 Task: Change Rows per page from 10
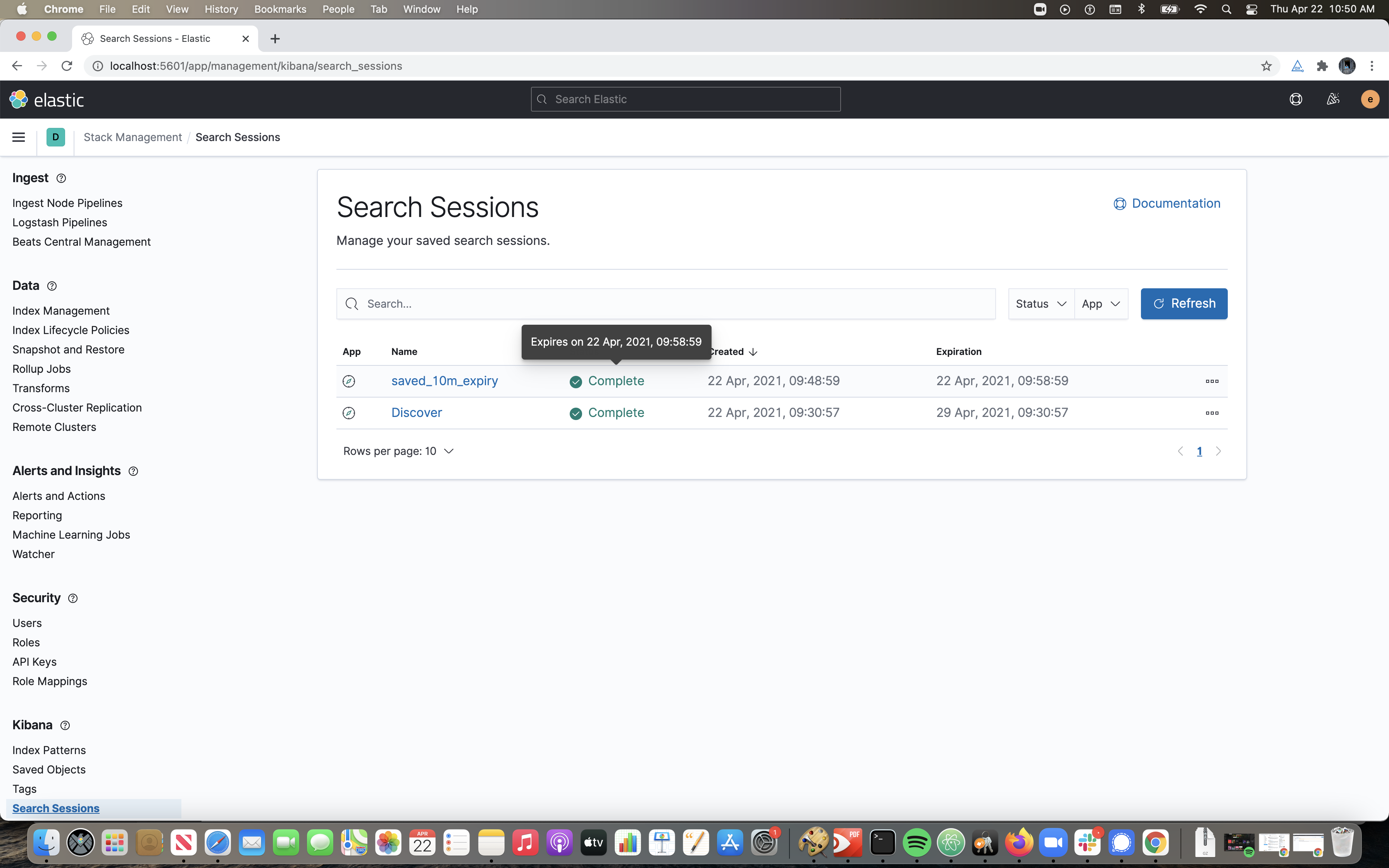pos(398,451)
